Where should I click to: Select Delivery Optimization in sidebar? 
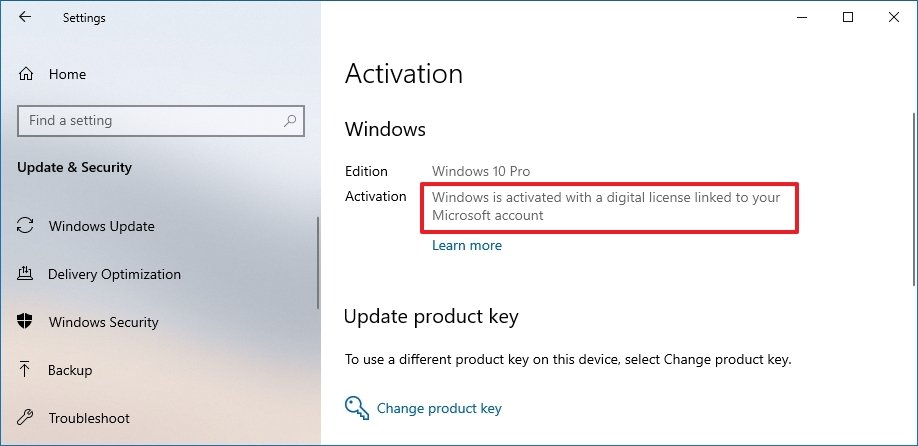[x=114, y=274]
